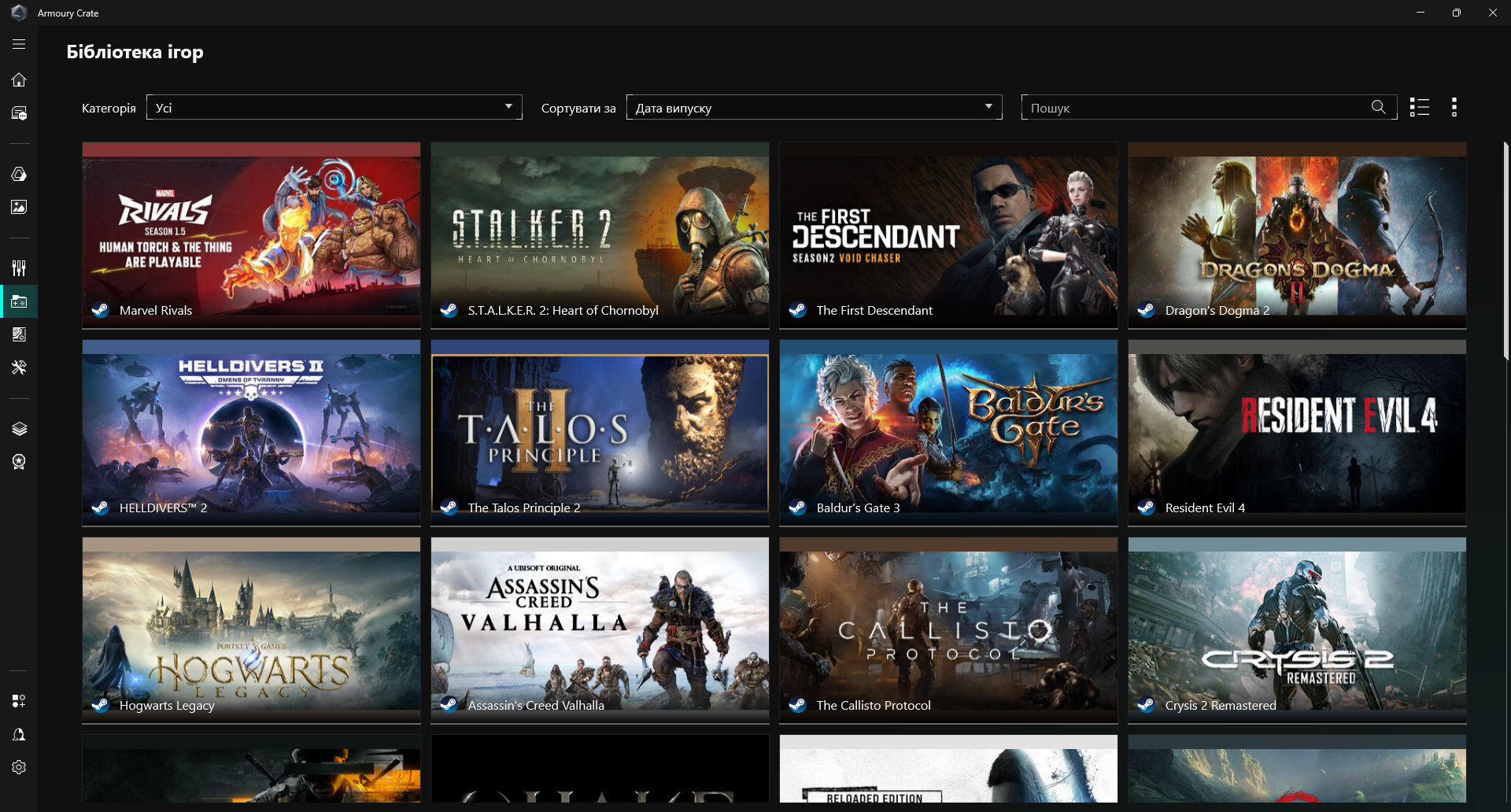Click Steam icon on Dragon's Dogma 2 card

(x=1146, y=310)
